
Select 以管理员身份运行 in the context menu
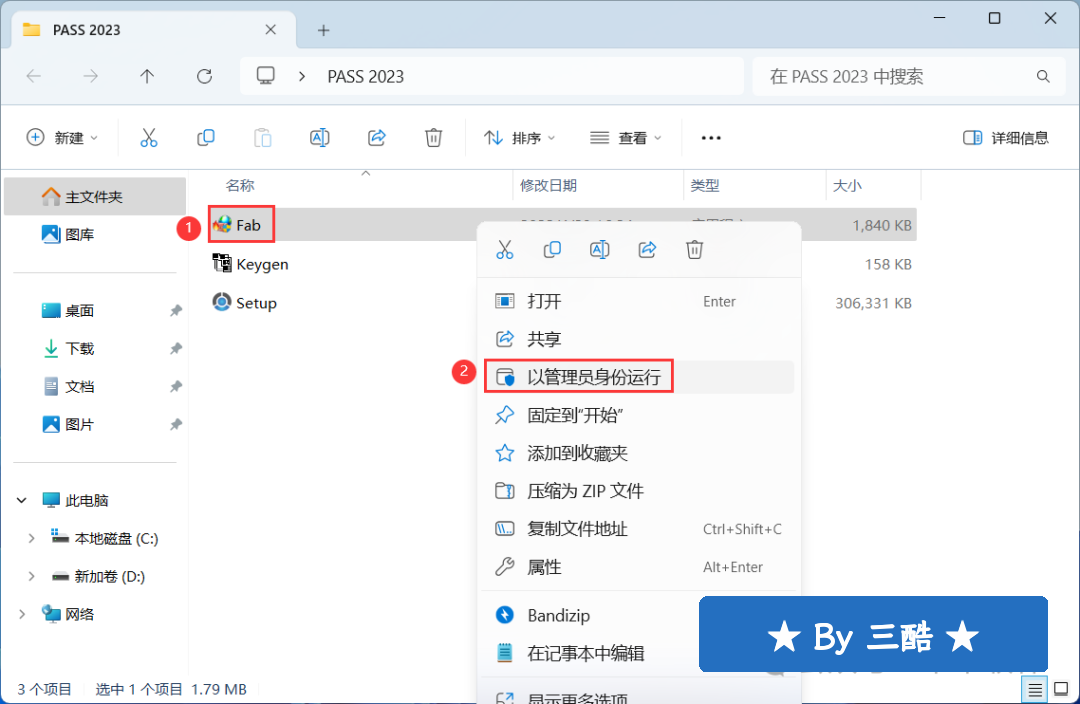tap(639, 377)
